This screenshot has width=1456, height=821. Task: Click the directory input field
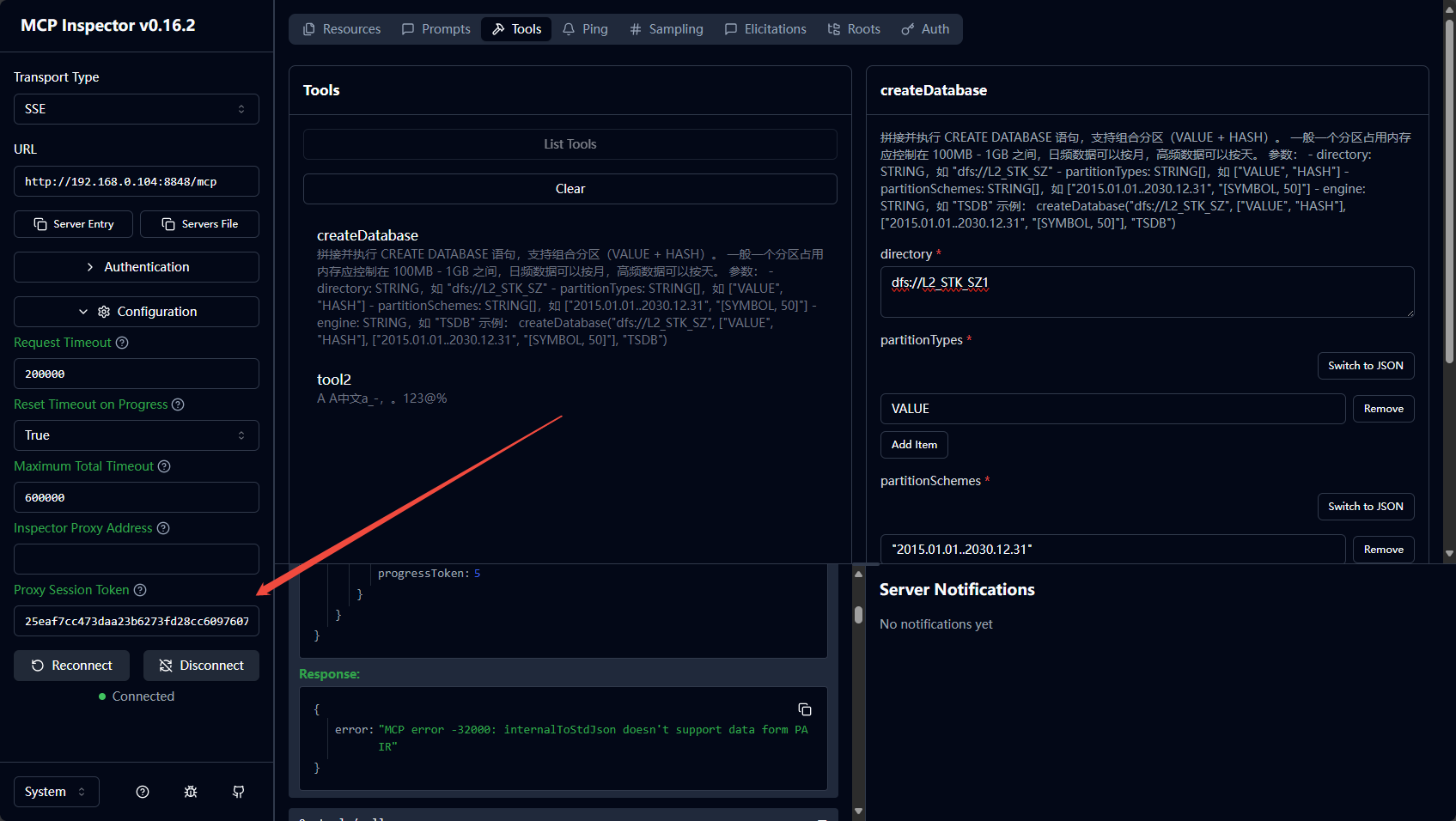pos(1147,292)
